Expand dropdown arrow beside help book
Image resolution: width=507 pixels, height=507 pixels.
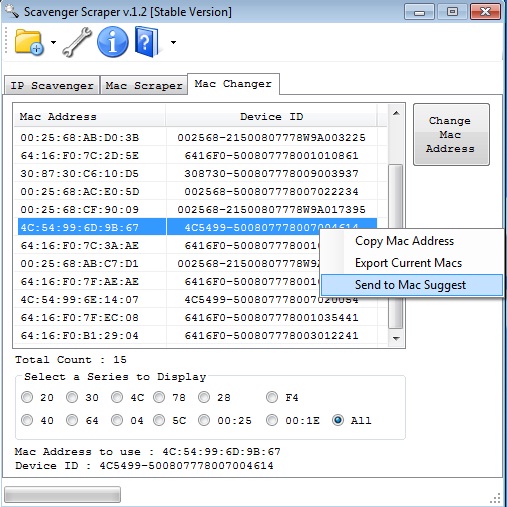tap(173, 42)
